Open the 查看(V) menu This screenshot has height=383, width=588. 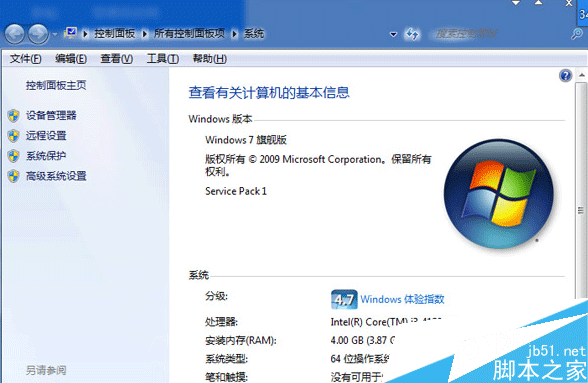117,59
